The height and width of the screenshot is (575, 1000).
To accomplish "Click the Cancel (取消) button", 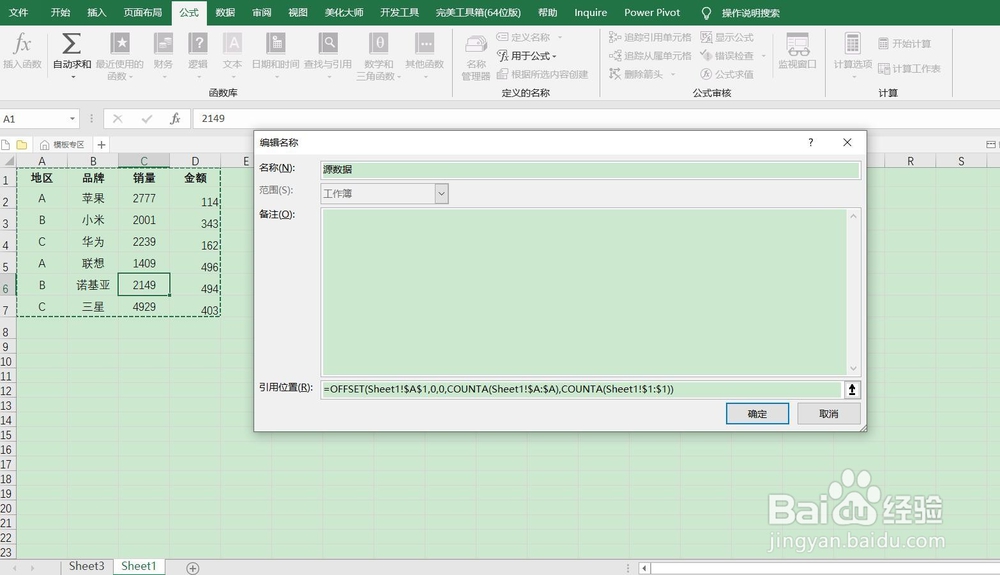I will [828, 414].
